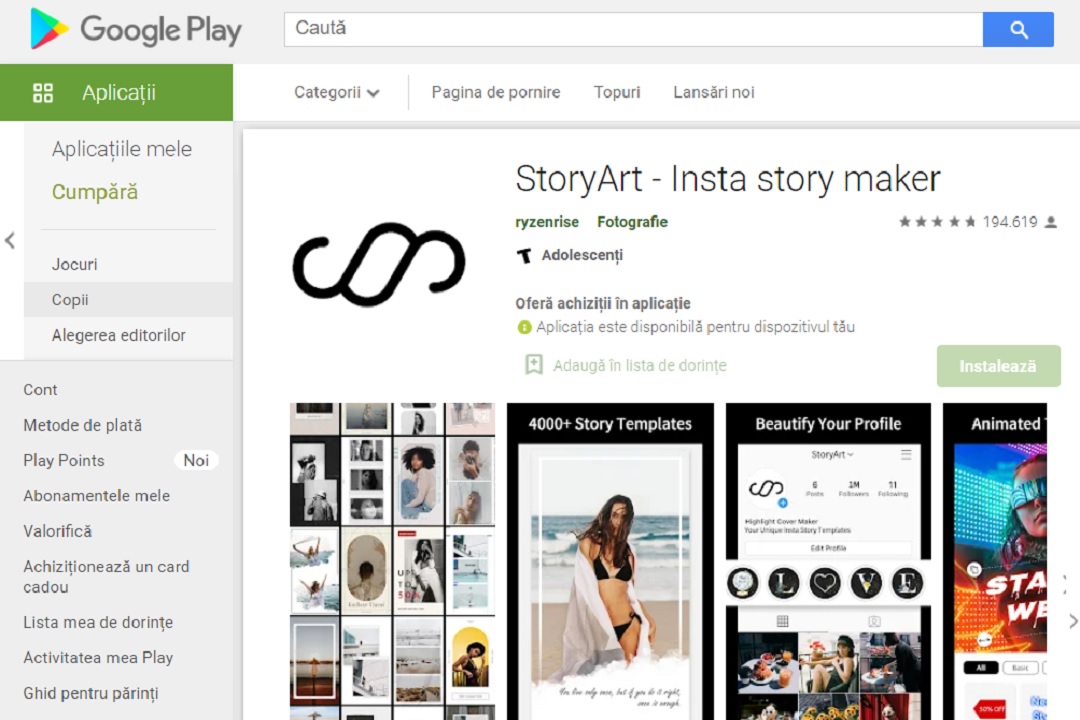The height and width of the screenshot is (720, 1080).
Task: Click the Noi badge beside Play Points
Action: [x=196, y=460]
